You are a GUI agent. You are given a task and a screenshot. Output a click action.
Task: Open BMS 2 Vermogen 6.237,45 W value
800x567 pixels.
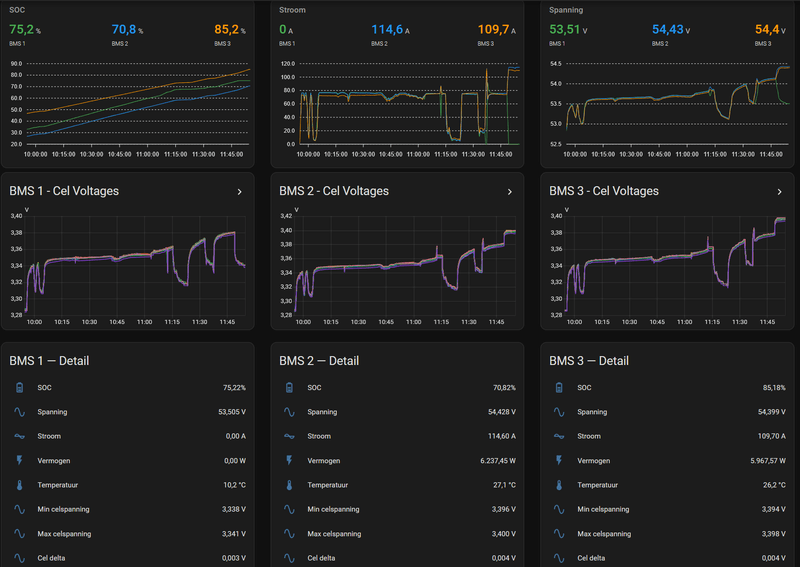point(497,461)
